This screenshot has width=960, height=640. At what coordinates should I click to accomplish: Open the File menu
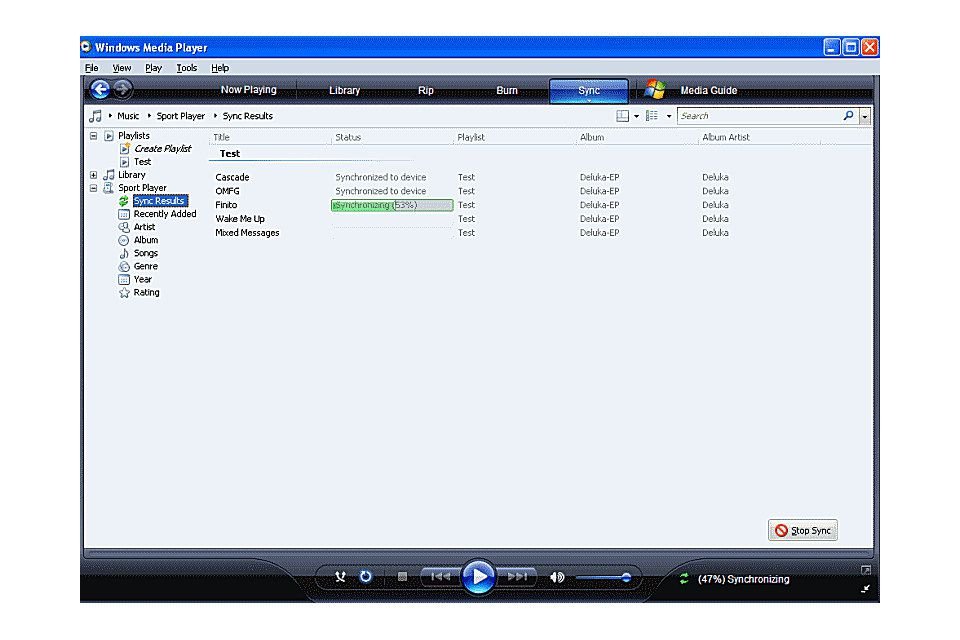point(92,68)
